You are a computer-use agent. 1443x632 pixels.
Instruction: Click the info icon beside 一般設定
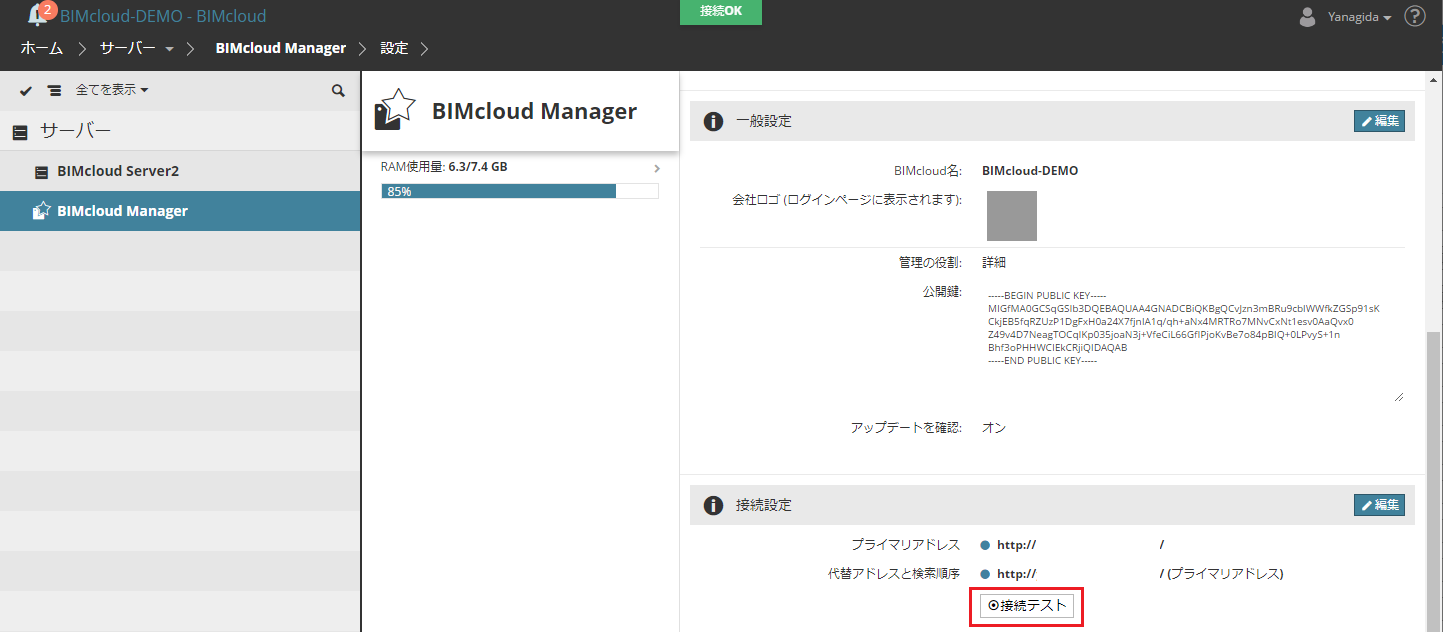(713, 121)
